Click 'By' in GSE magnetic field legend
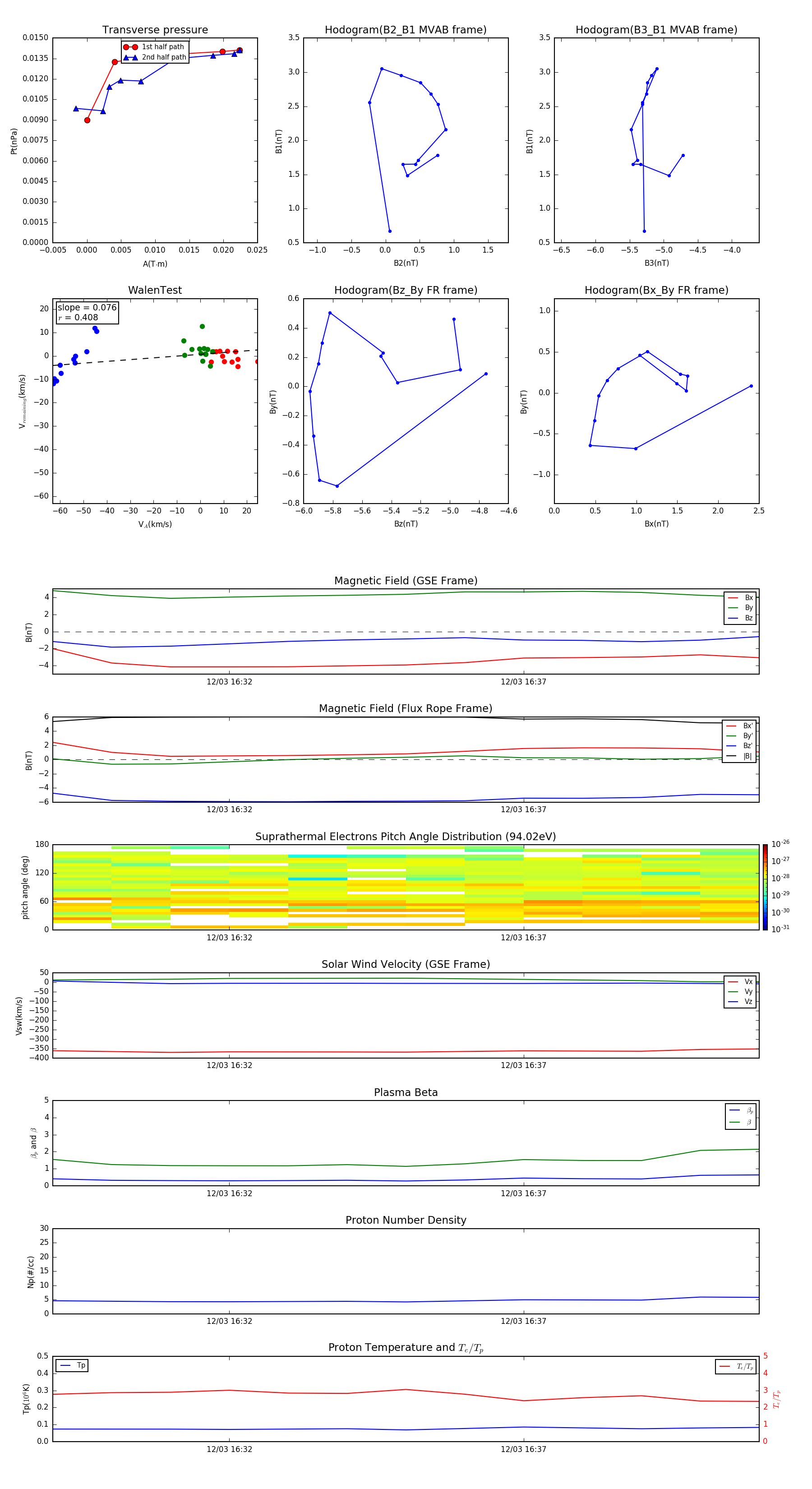This screenshot has height=1489, width=812. pos(740,607)
